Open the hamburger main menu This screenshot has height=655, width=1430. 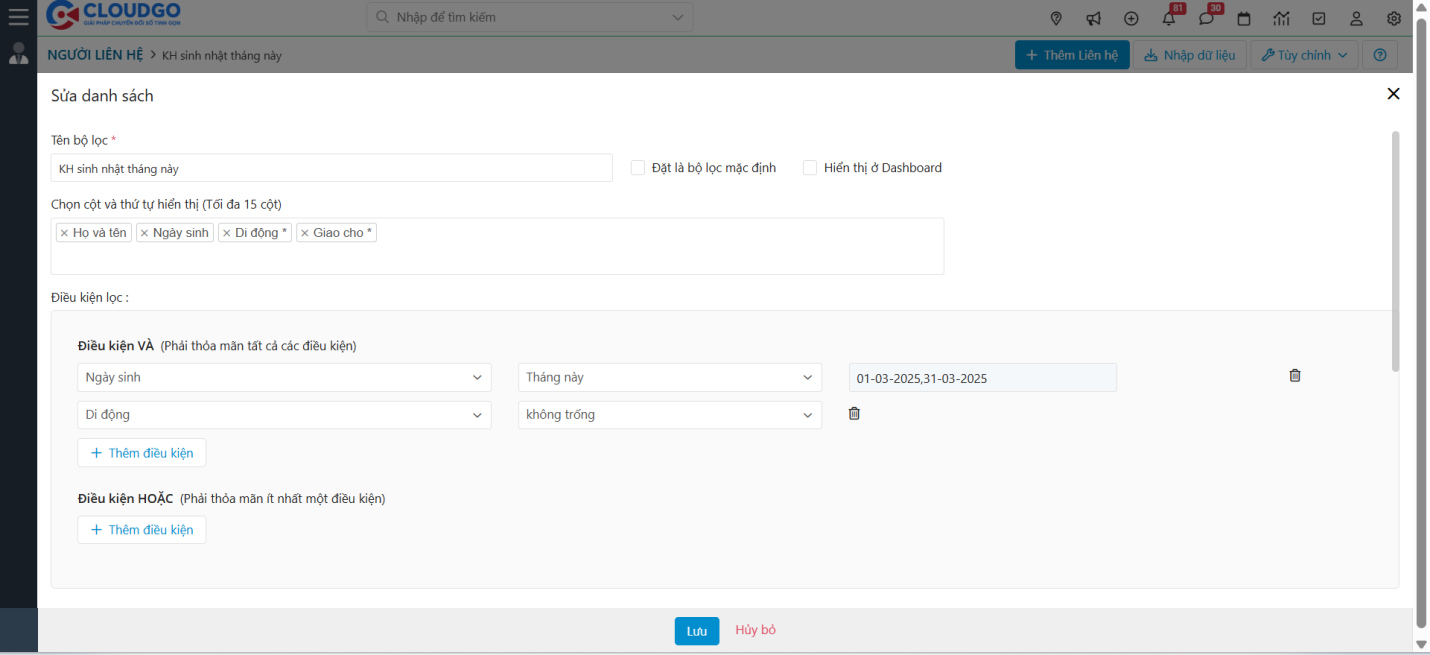tap(18, 16)
